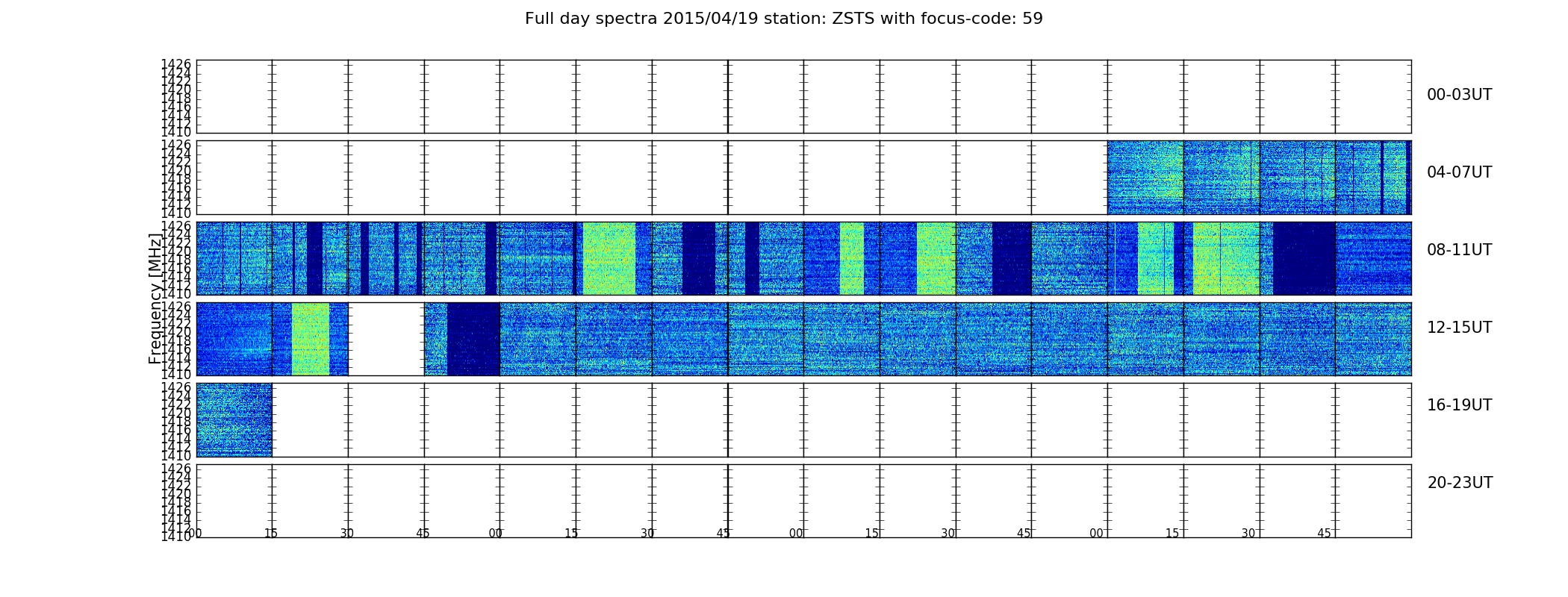Click the empty 20-23UT spectrum panel
The height and width of the screenshot is (597, 1568).
(x=803, y=501)
